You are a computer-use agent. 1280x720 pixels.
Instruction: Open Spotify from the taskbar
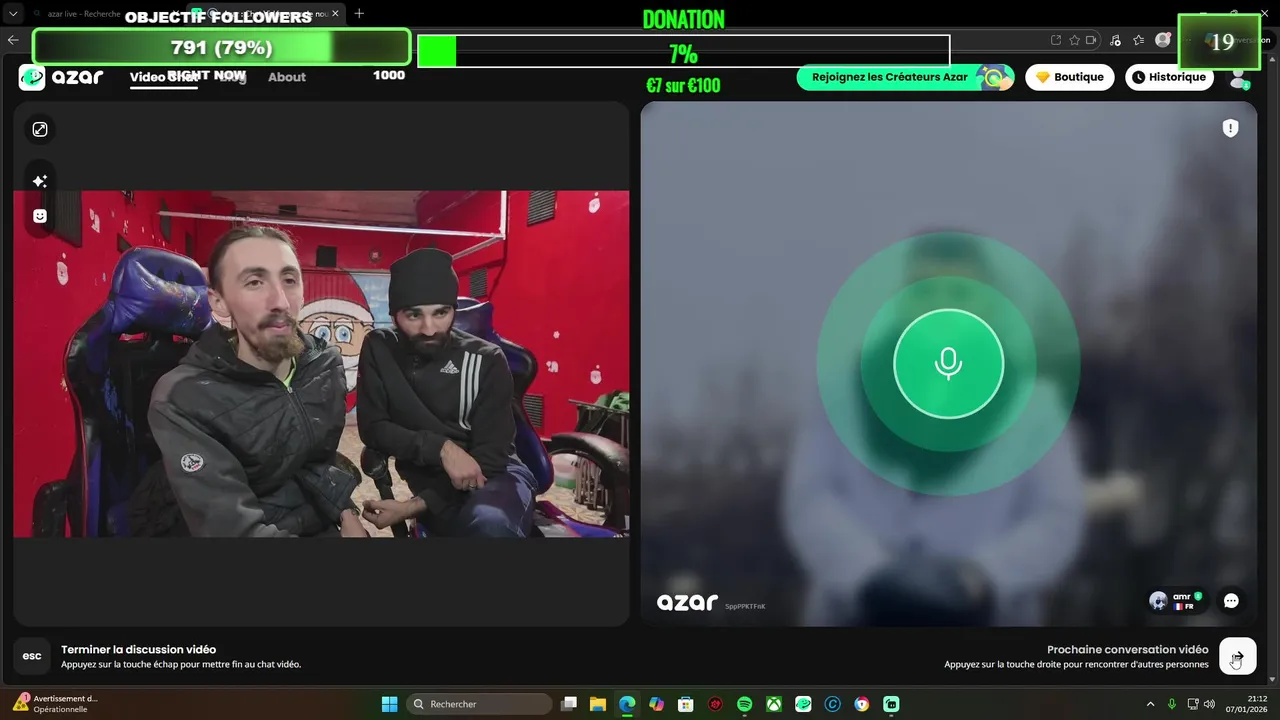tap(744, 704)
